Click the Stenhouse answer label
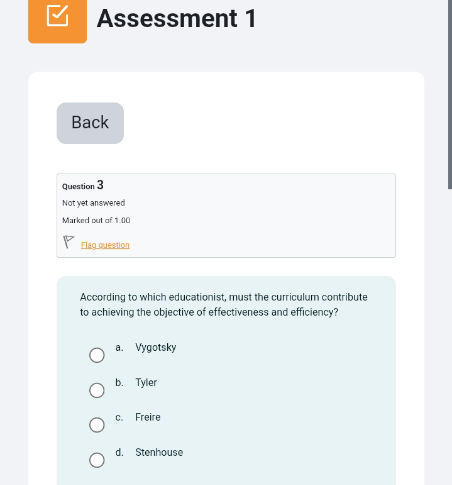Viewport: 452px width, 485px height. 159,452
